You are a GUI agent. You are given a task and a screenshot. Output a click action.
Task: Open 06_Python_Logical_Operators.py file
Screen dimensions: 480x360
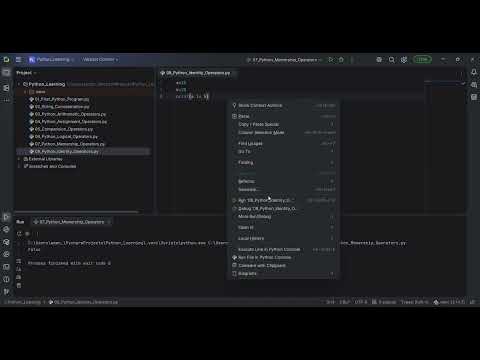pyautogui.click(x=64, y=137)
